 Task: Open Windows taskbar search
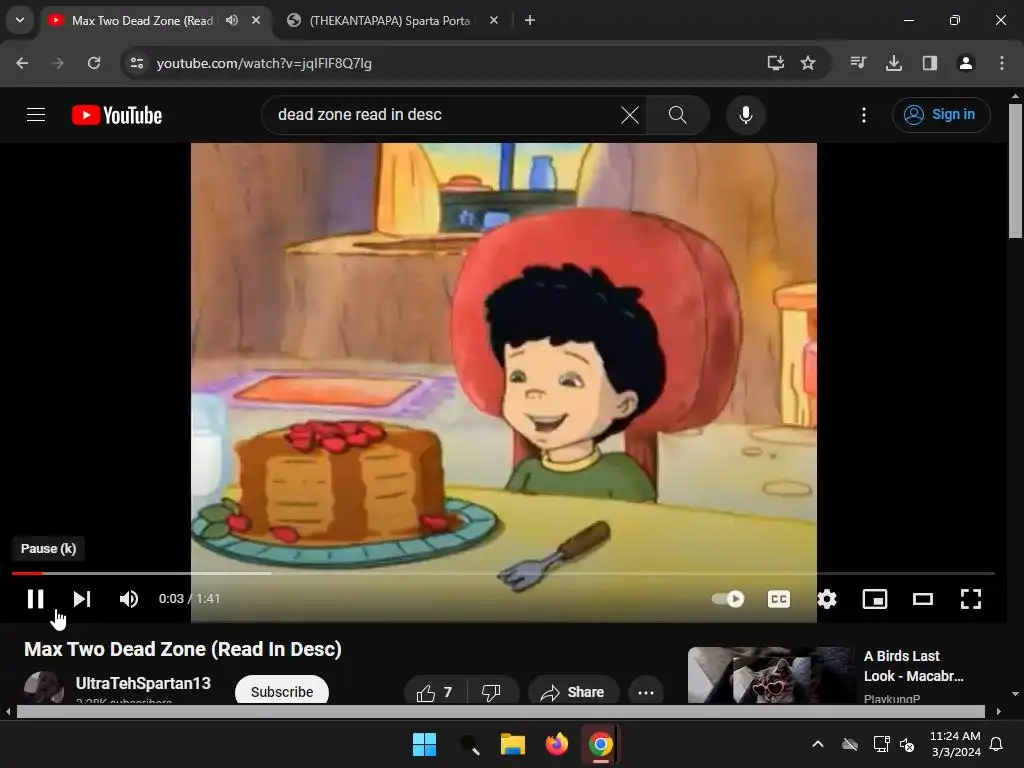click(469, 744)
